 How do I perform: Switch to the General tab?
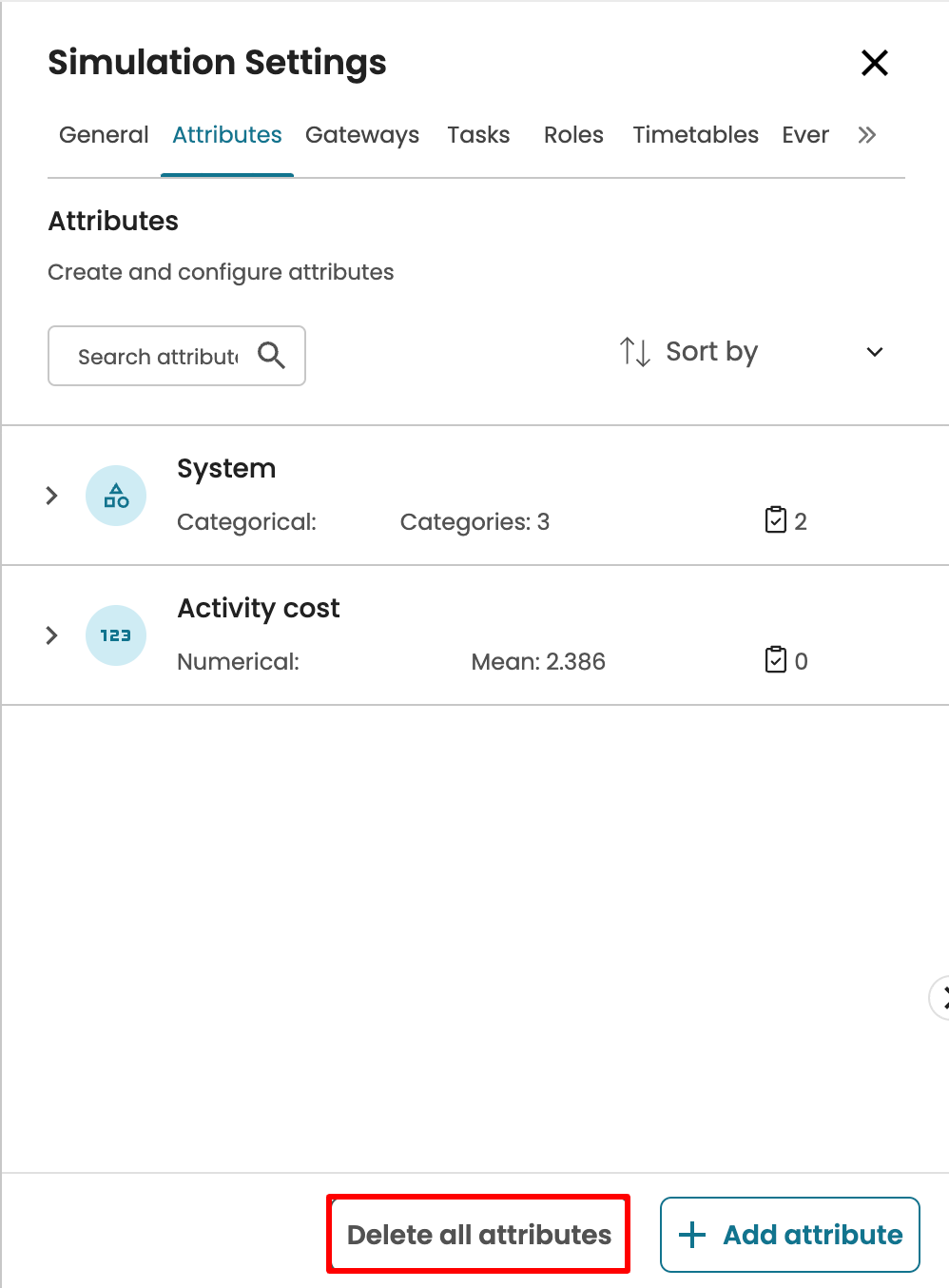click(104, 135)
